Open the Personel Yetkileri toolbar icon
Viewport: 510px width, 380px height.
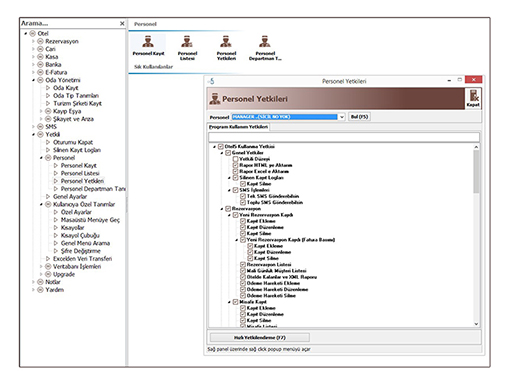[226, 48]
